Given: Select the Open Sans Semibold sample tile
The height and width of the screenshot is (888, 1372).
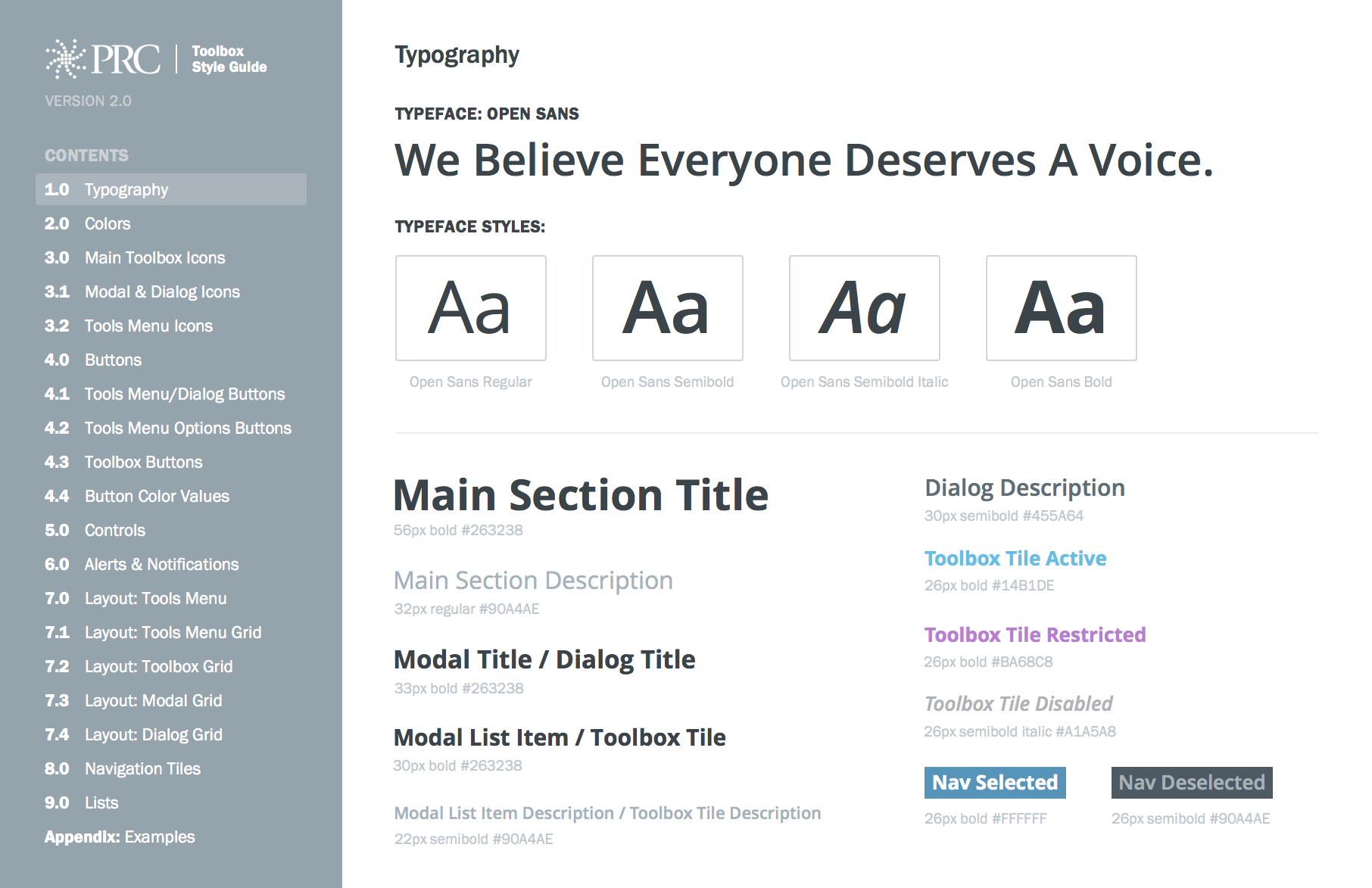Looking at the screenshot, I should tap(667, 308).
